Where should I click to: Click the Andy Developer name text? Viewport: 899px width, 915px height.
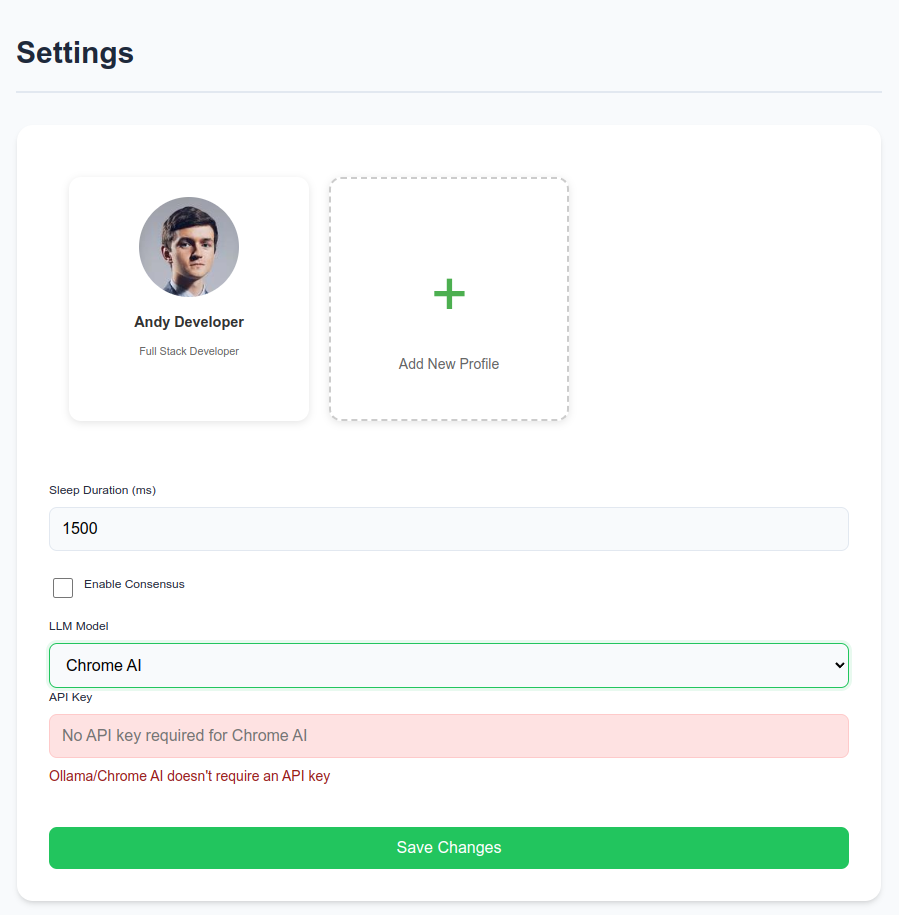tap(189, 322)
